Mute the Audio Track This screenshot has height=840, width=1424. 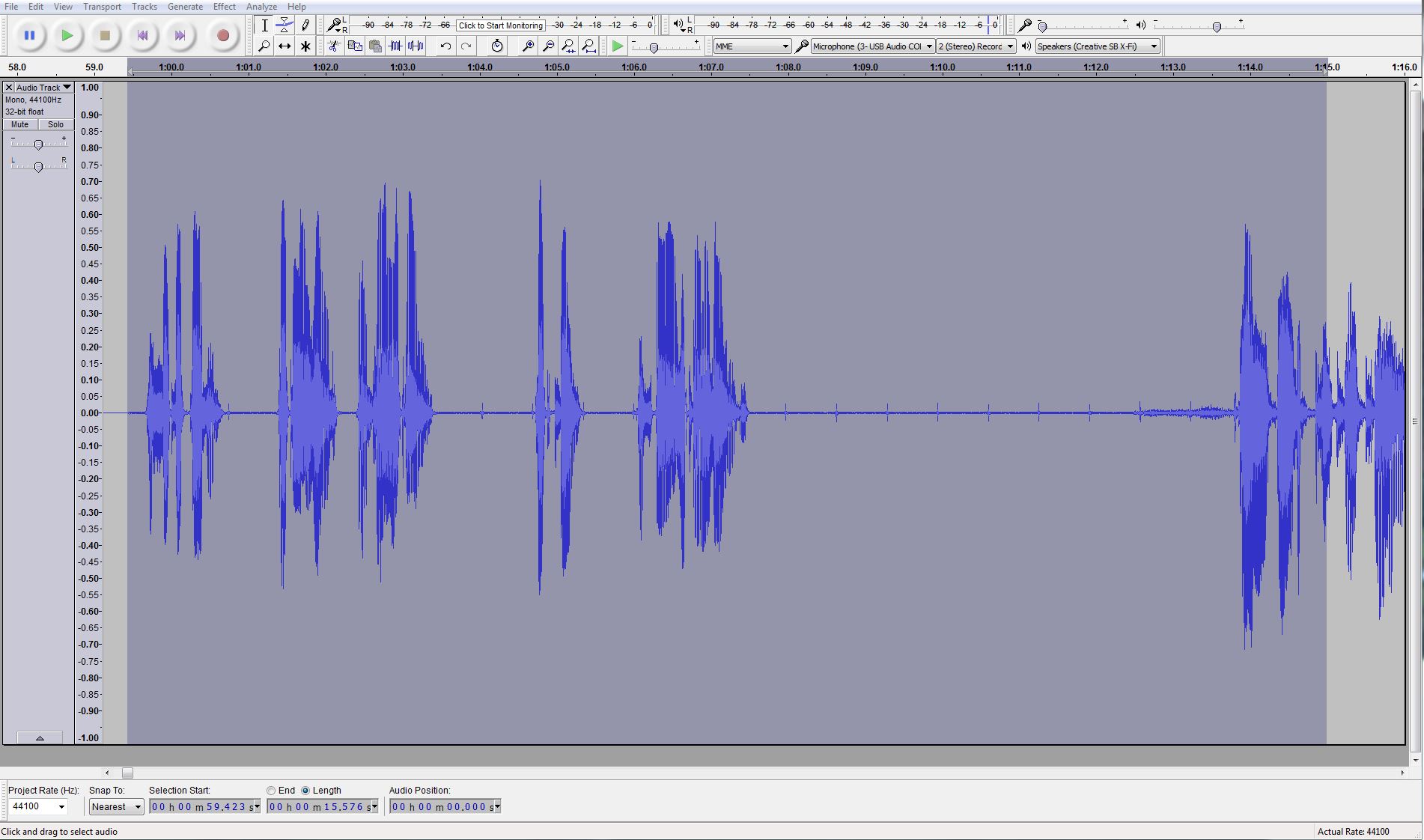pos(20,125)
